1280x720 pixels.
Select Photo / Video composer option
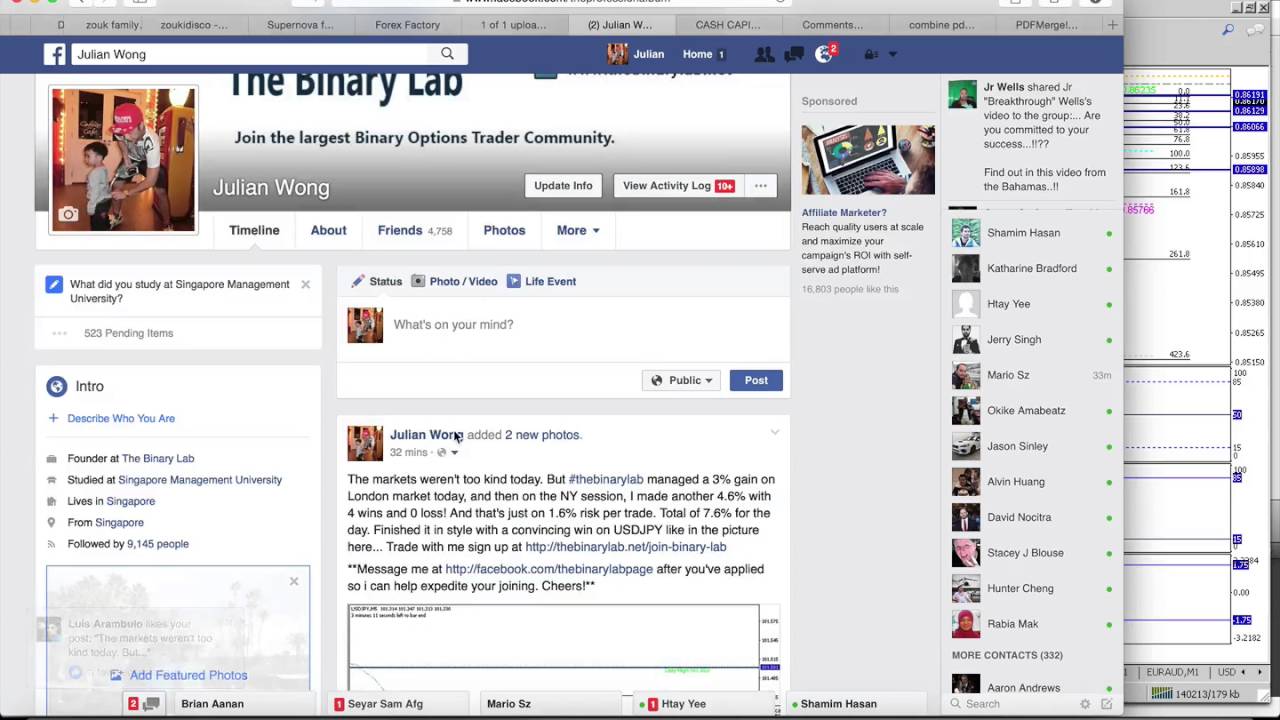tap(454, 281)
